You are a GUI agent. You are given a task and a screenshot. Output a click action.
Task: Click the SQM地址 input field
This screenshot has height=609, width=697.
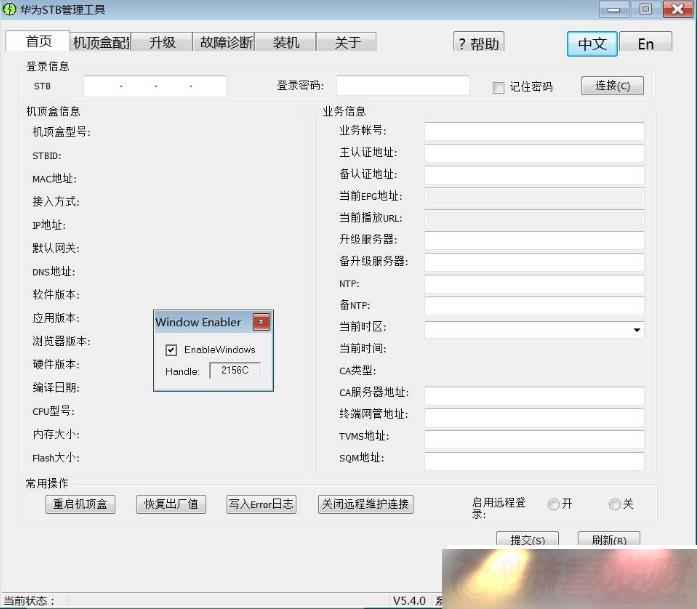[x=534, y=461]
